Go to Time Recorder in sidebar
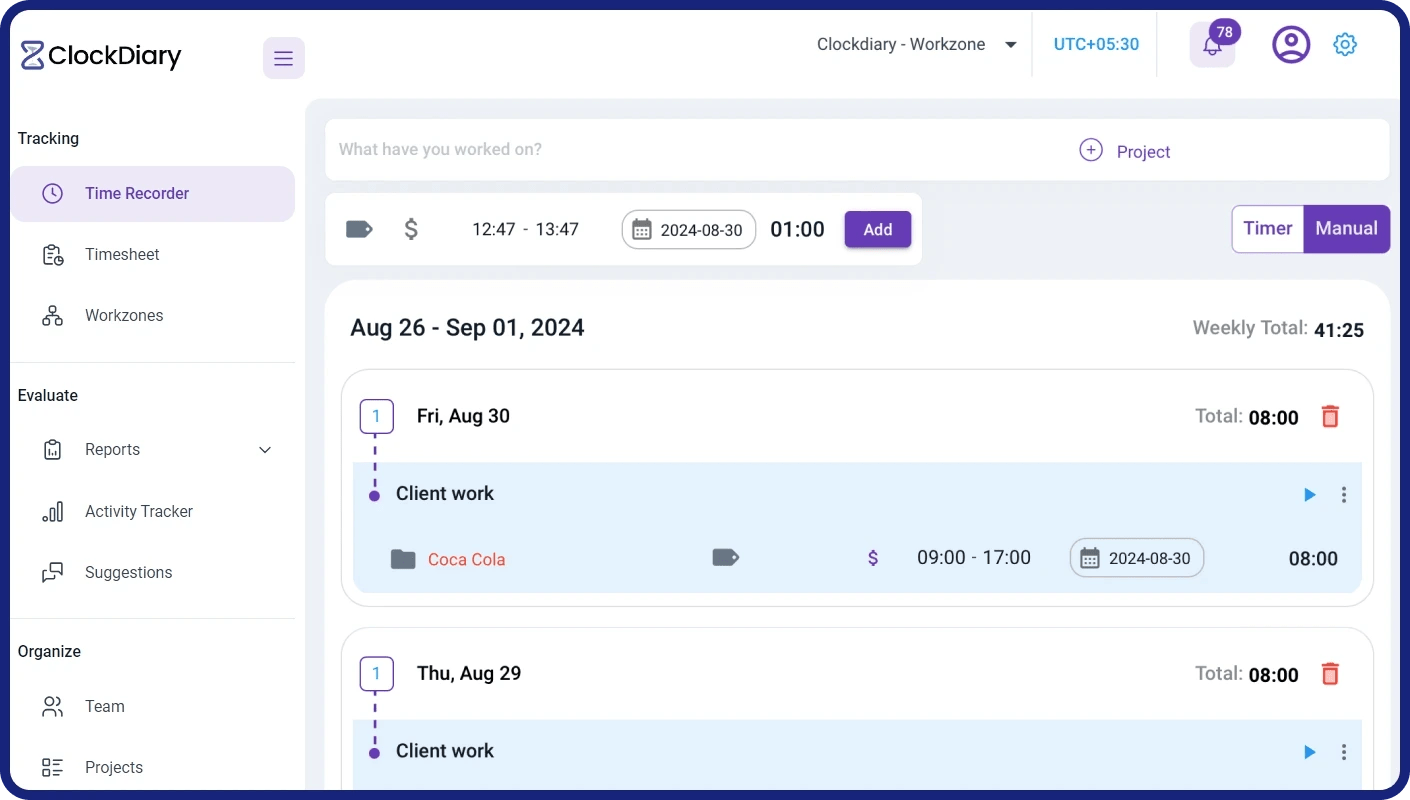Viewport: 1410px width, 800px height. (x=153, y=194)
